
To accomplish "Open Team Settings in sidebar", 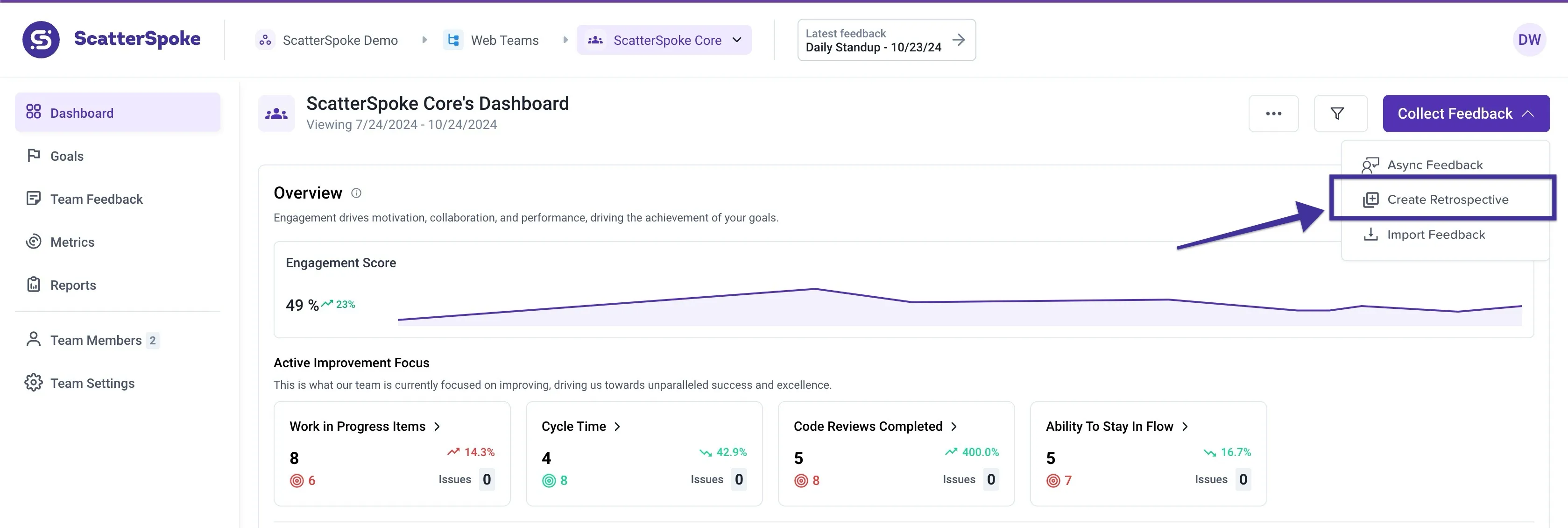I will 92,383.
